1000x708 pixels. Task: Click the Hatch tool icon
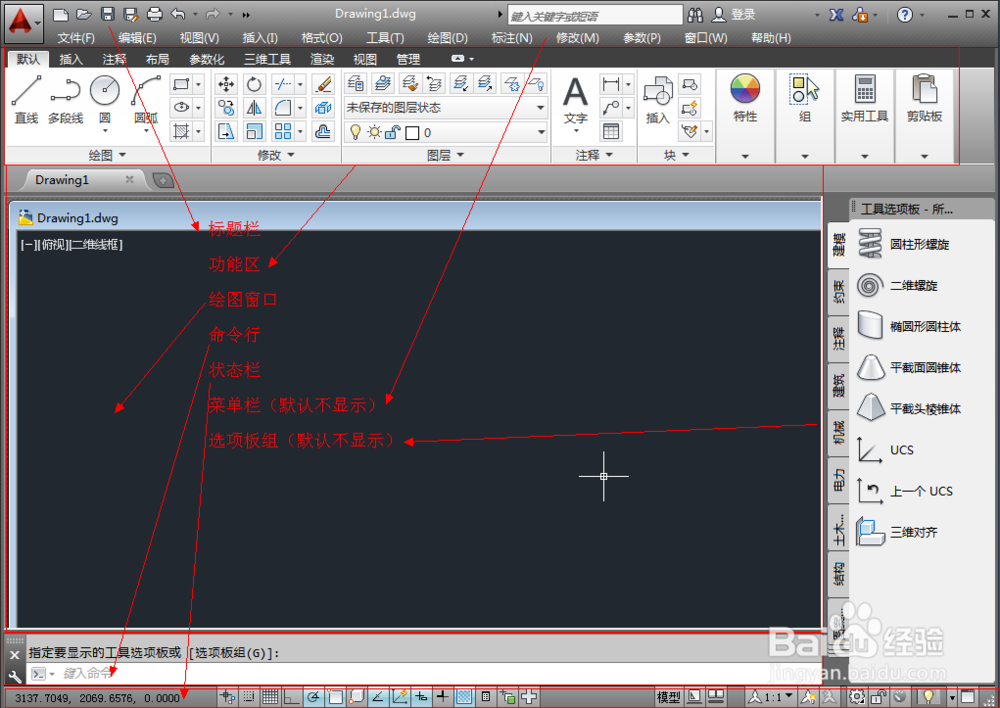181,131
